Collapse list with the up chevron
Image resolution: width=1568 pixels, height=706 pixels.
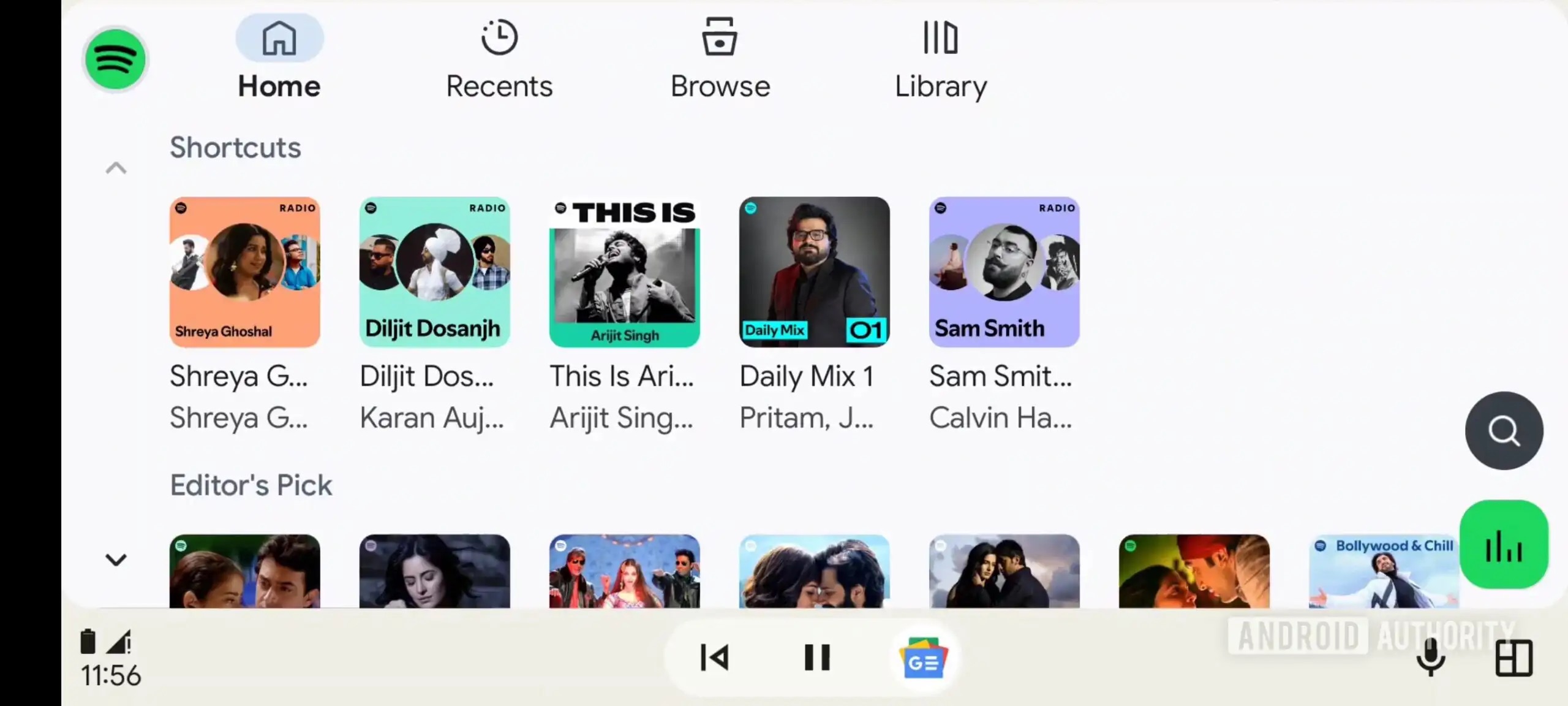pos(116,168)
